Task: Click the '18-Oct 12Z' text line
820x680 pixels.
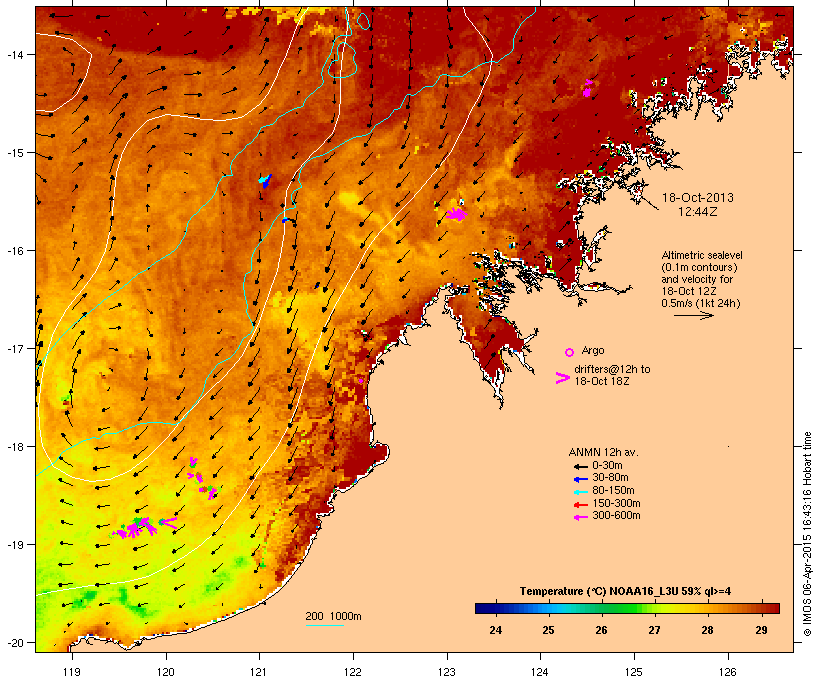Action: click(689, 291)
